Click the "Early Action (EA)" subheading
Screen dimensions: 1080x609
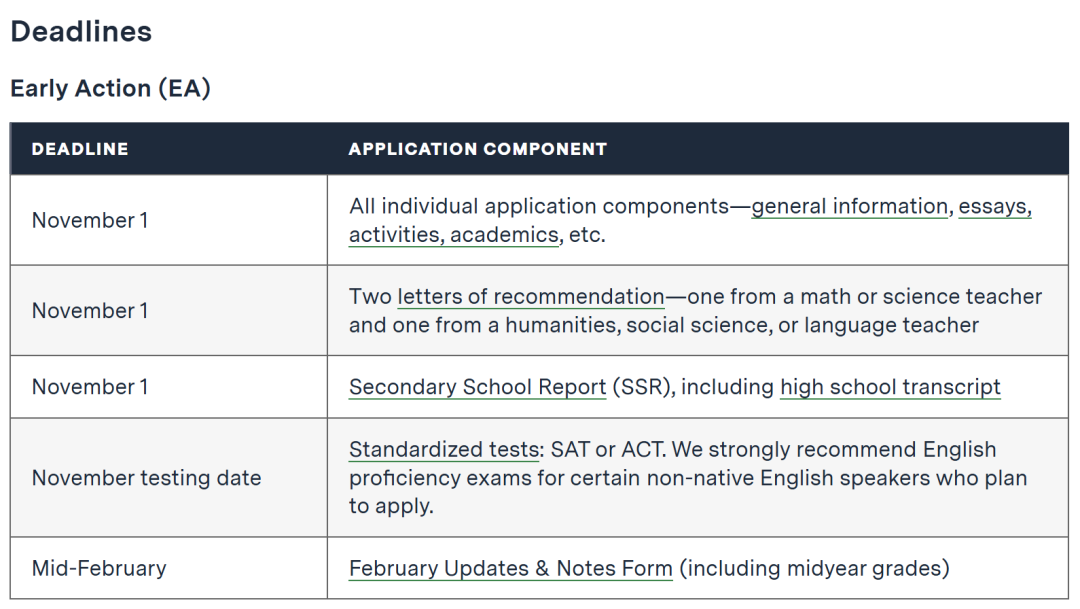coord(110,88)
